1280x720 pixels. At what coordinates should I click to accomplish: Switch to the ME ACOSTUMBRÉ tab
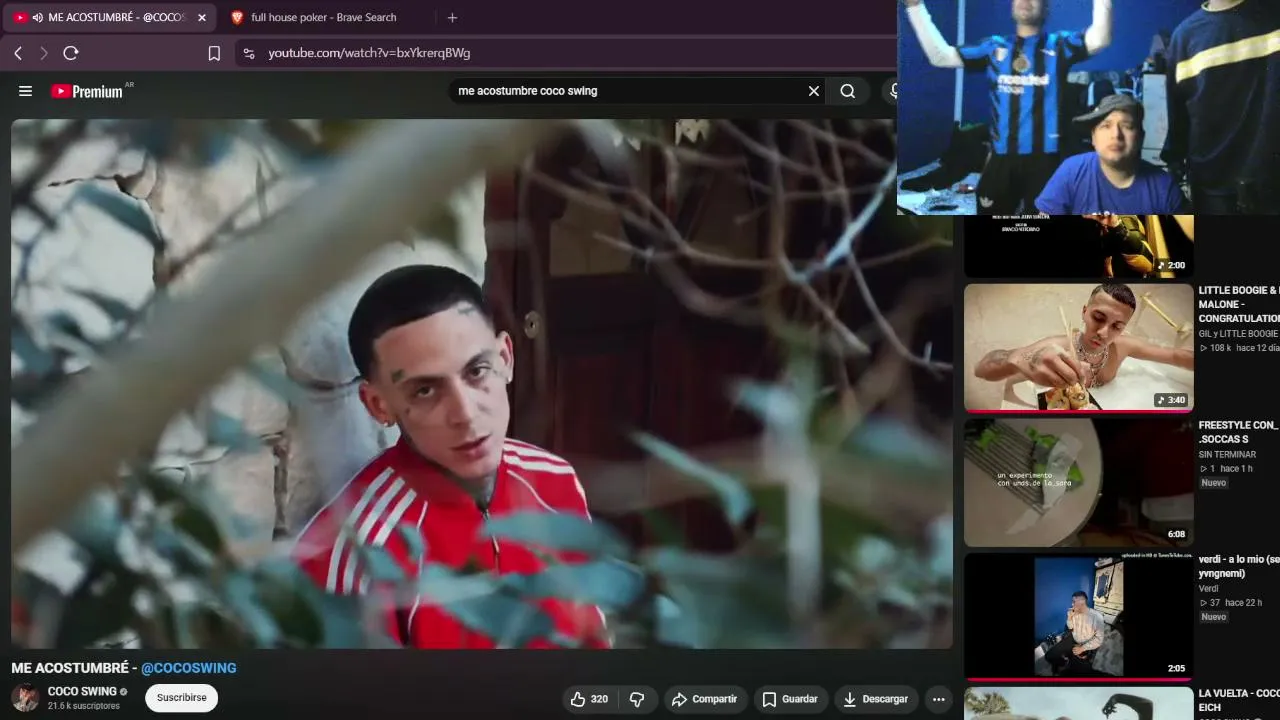[x=112, y=17]
